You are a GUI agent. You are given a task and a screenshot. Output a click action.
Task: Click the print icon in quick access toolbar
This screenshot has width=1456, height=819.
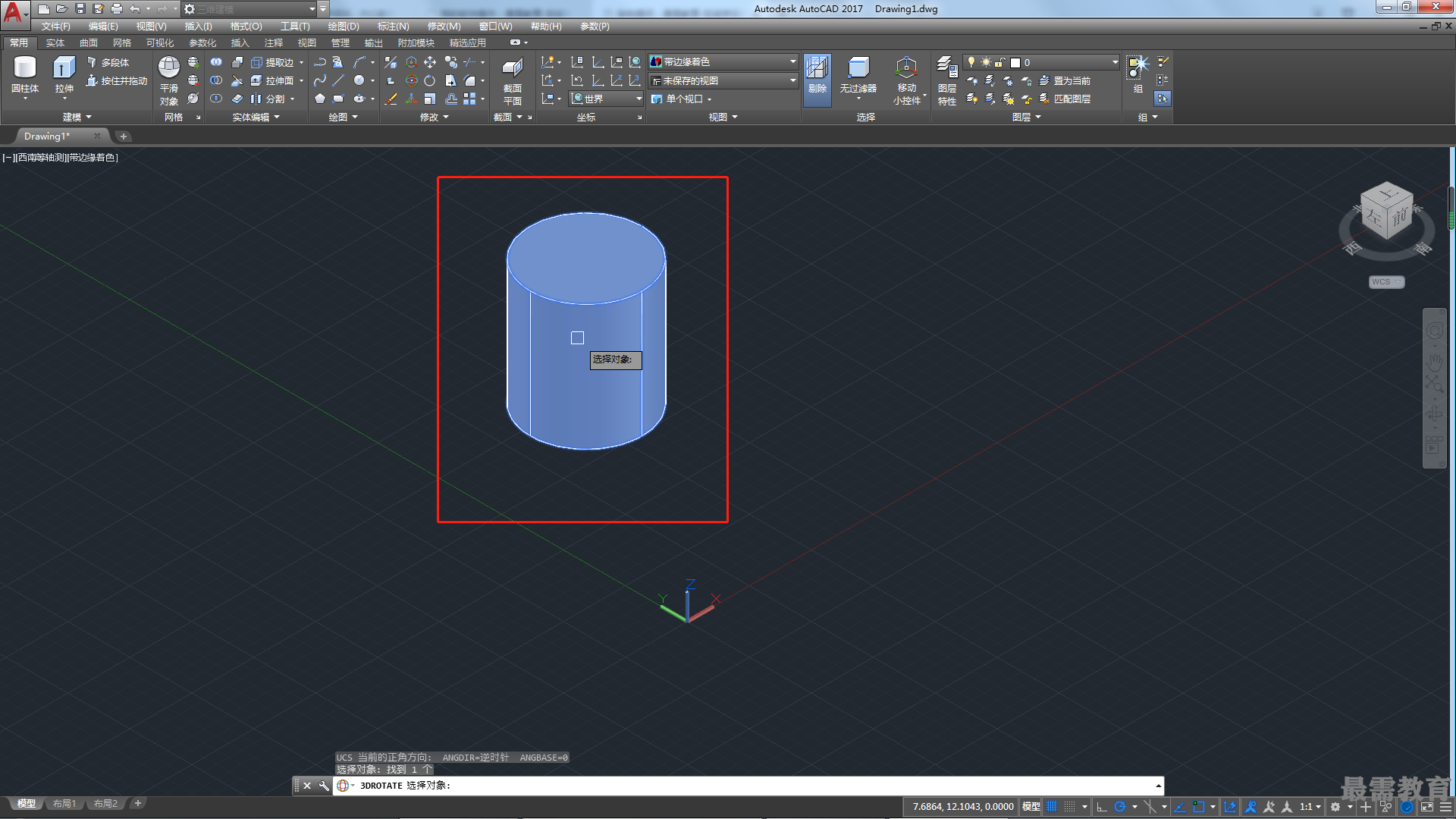tap(117, 9)
